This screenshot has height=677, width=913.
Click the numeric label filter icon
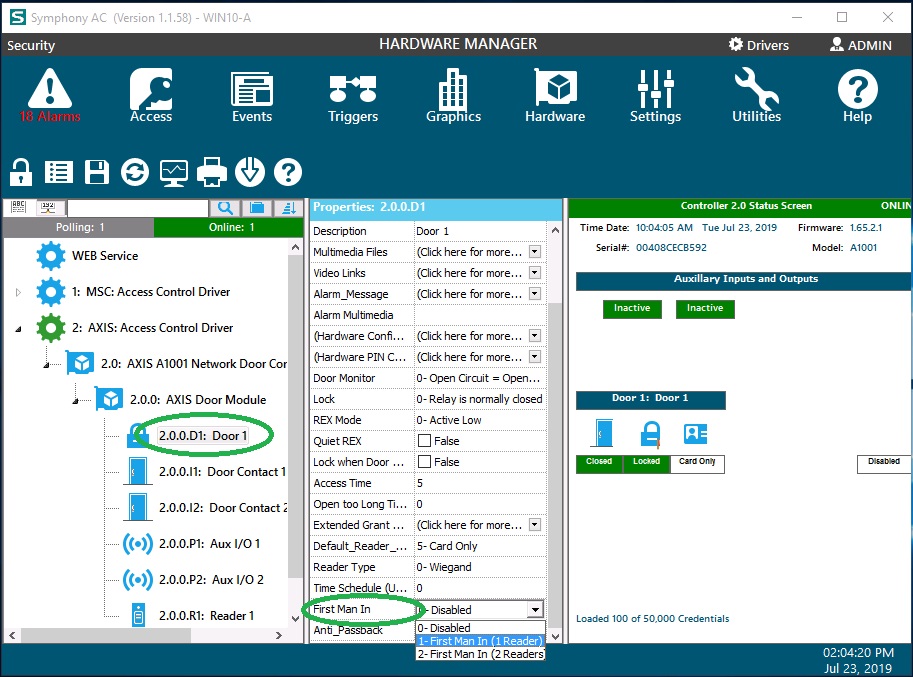(48, 207)
